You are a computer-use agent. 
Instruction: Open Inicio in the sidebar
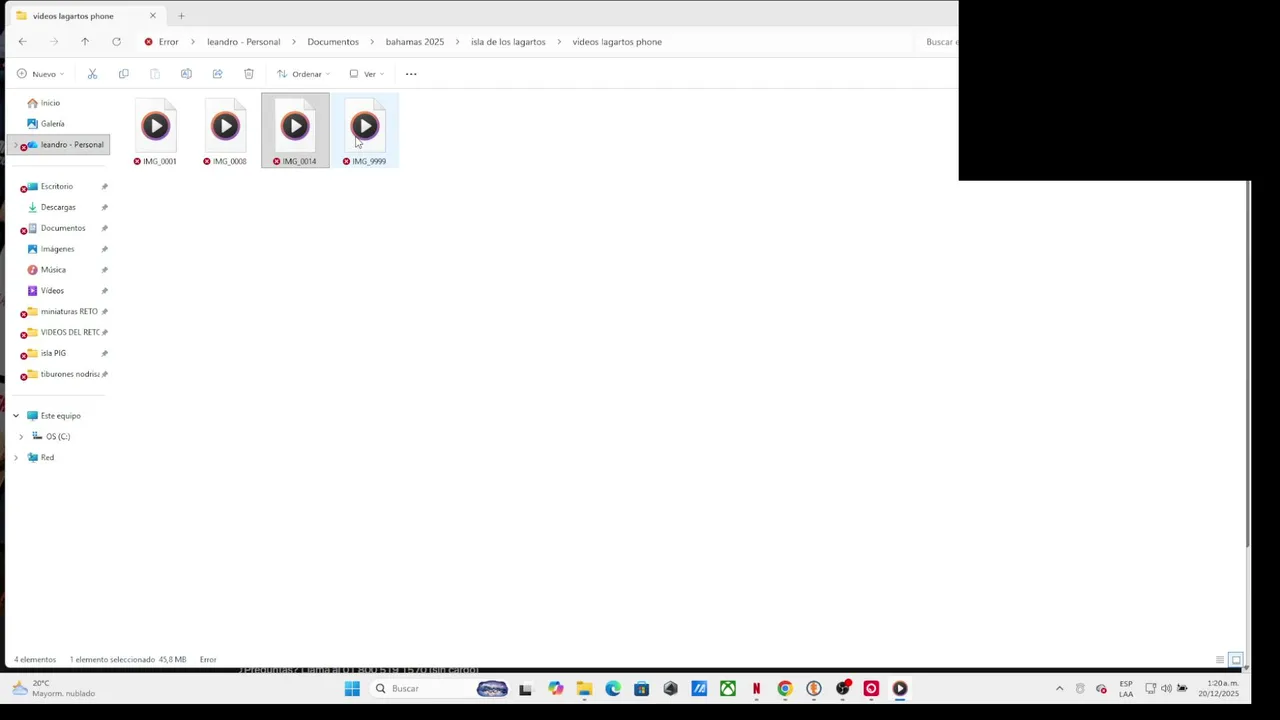point(50,103)
